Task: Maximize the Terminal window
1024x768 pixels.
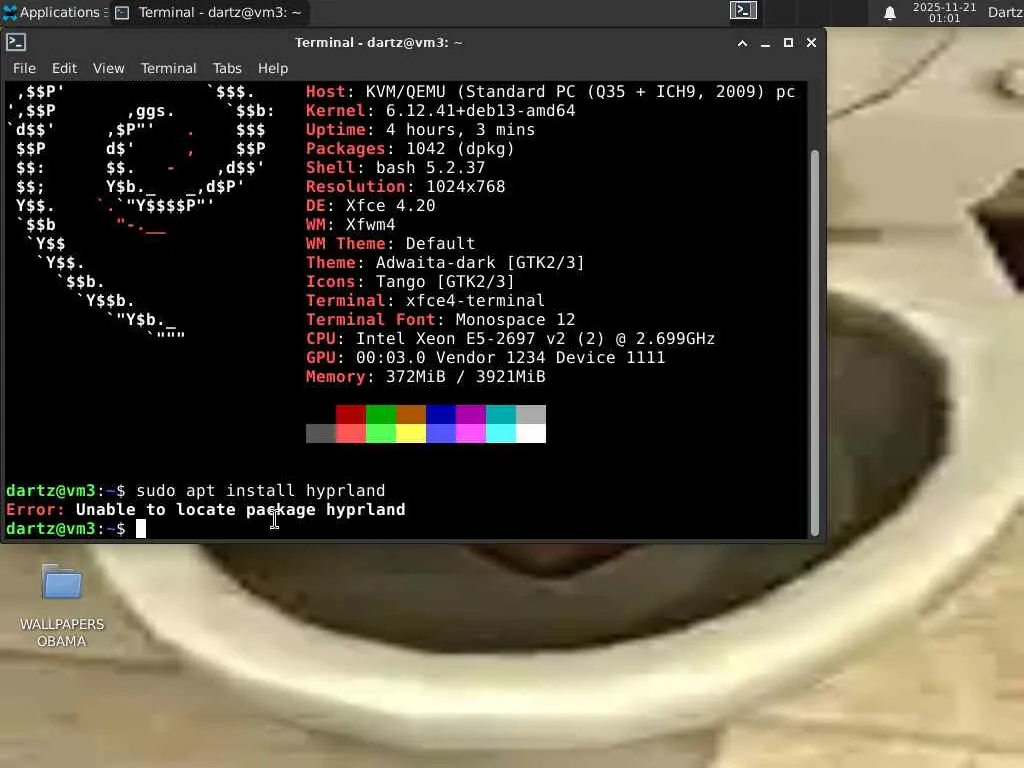Action: [x=788, y=43]
